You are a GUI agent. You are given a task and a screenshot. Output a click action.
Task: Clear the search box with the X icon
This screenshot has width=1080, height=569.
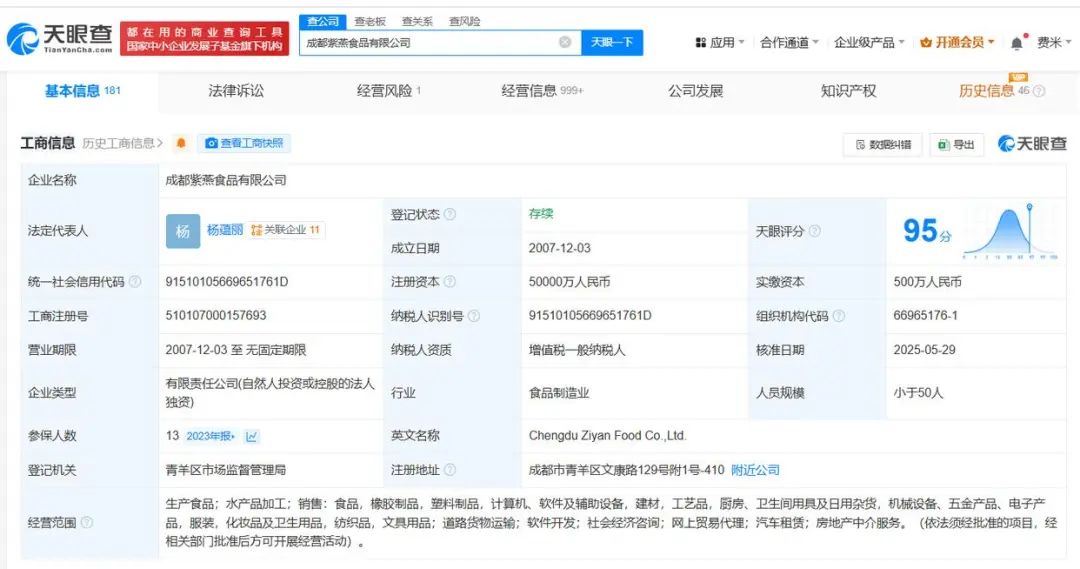click(x=565, y=42)
